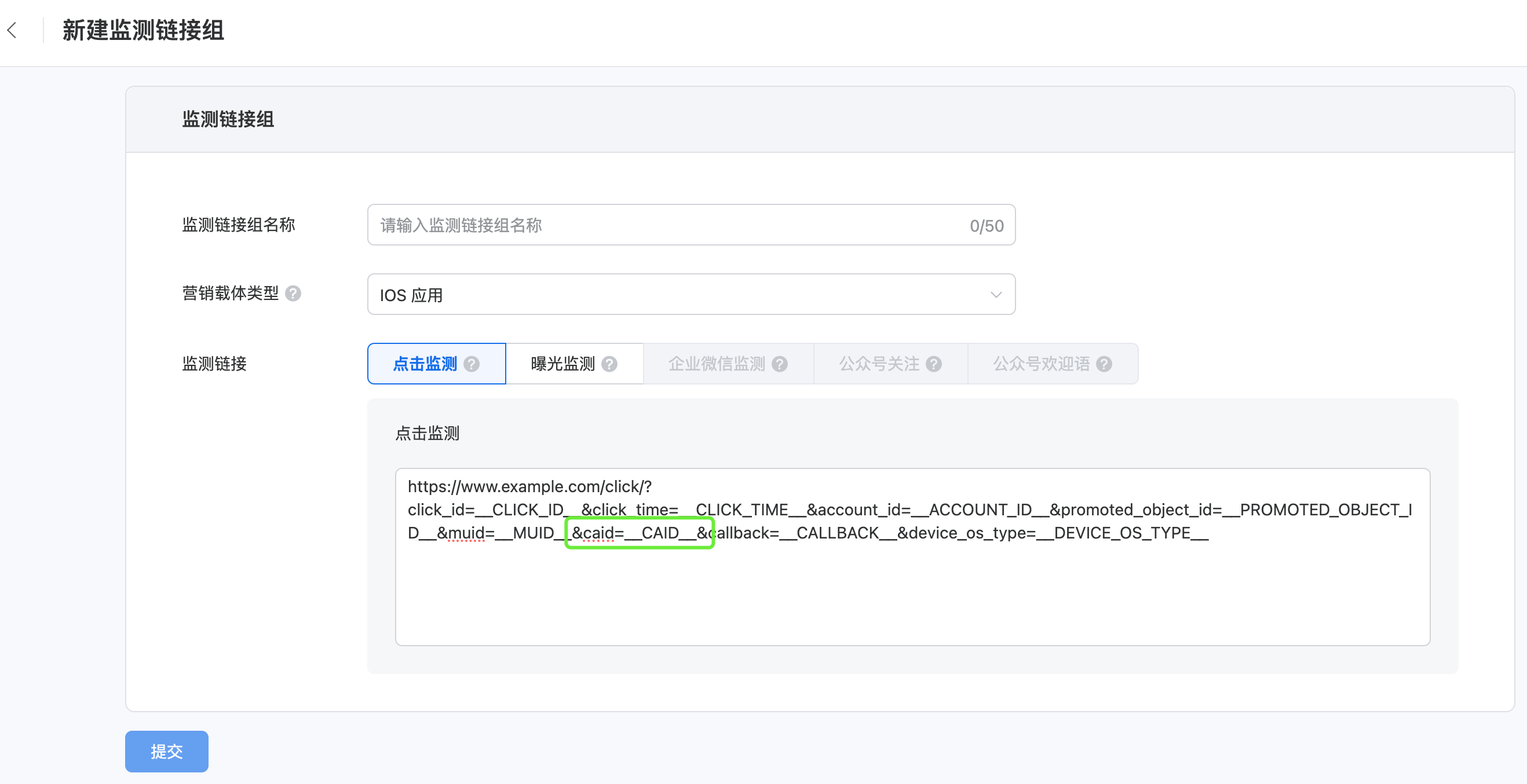Click the 点击监测 heading above the textarea
Image resolution: width=1527 pixels, height=784 pixels.
point(428,433)
